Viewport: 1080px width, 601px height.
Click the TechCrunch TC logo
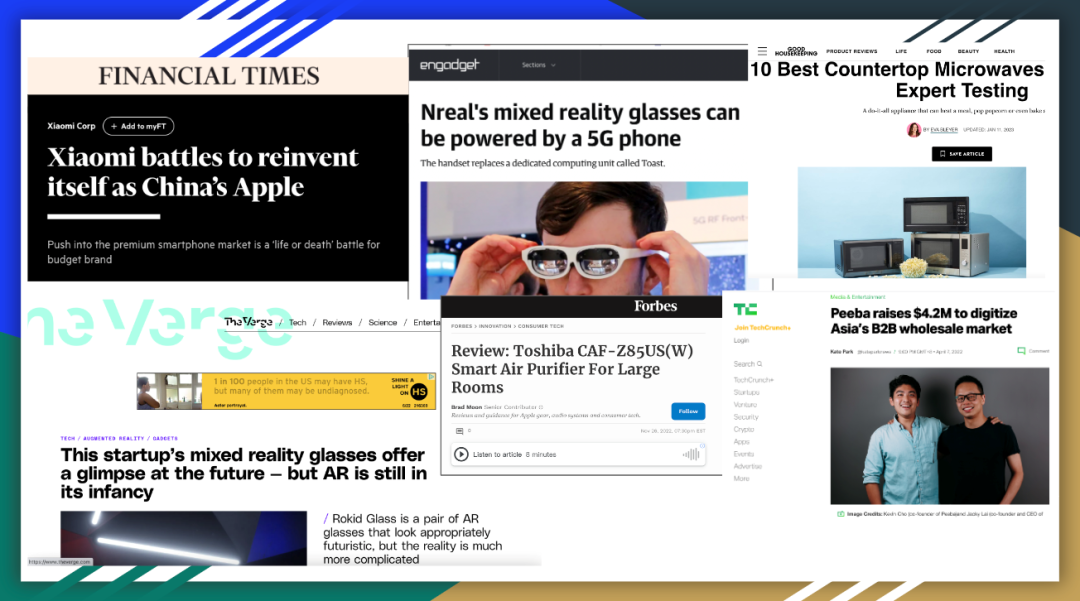click(x=745, y=310)
